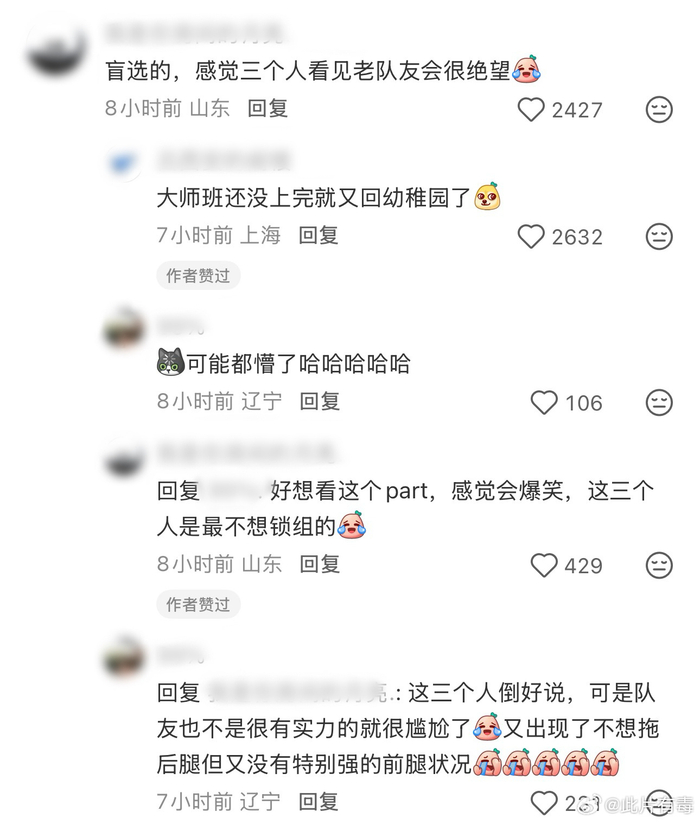Tap 作者赞过 tag under 429-like comment
Viewport: 700px width, 822px height.
198,604
